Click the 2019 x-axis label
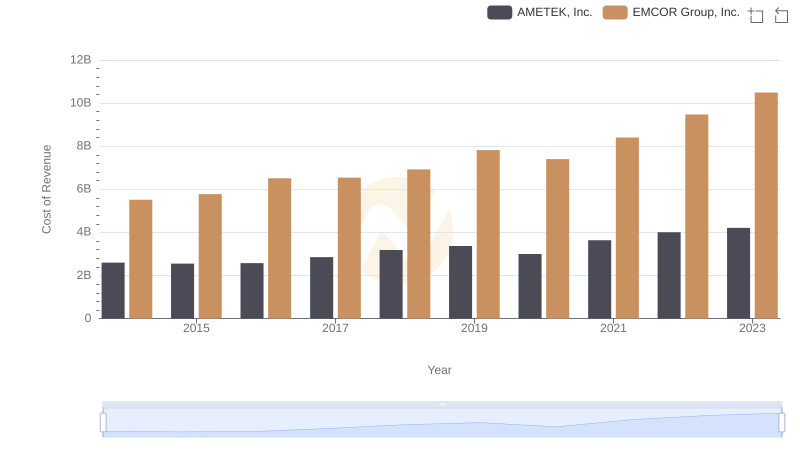Image resolution: width=800 pixels, height=461 pixels. click(474, 328)
